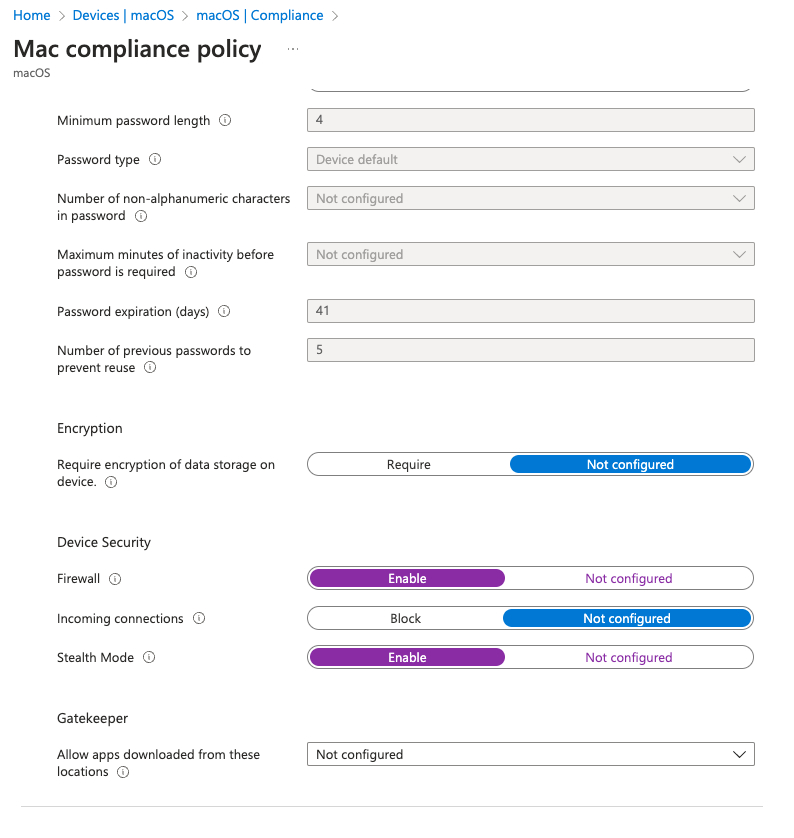Select Not configured for data storage encryption
The height and width of the screenshot is (838, 794).
(630, 464)
